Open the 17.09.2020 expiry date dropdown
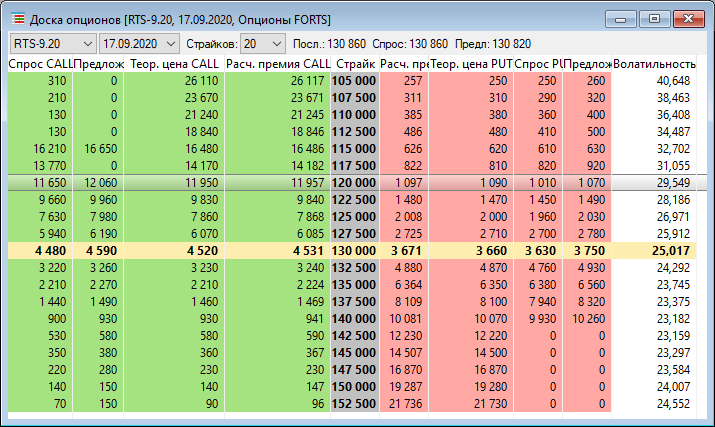Screen dimensions: 715x427 click(139, 44)
